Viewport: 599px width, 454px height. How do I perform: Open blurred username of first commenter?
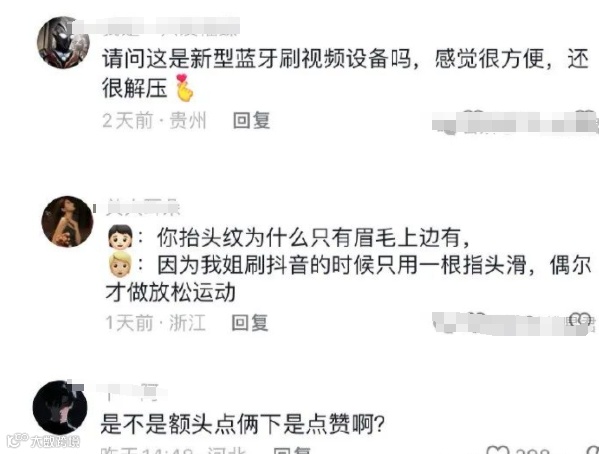click(156, 26)
